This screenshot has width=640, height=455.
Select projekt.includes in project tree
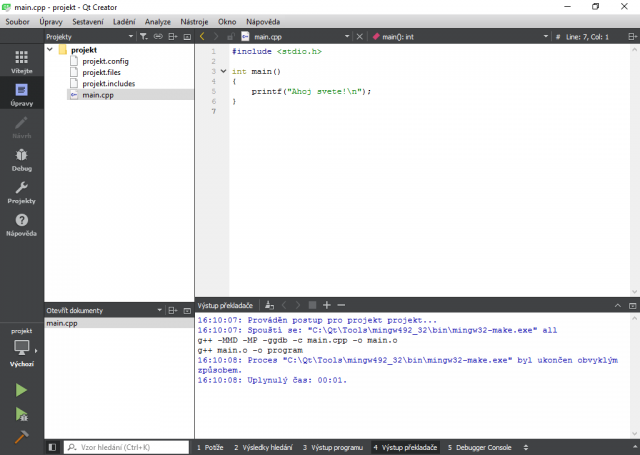(x=109, y=84)
